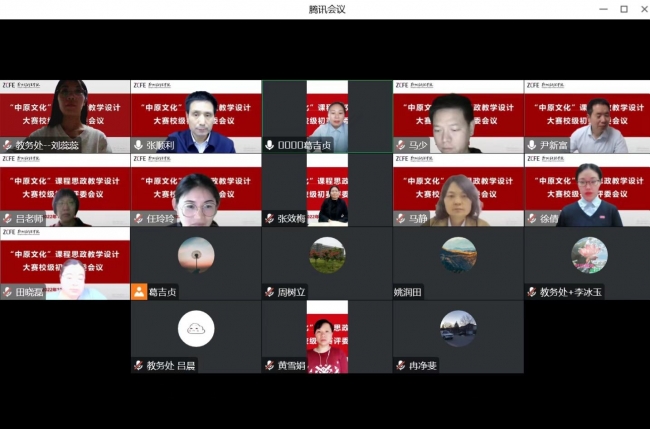The image size is (650, 429).
Task: Select 周树立's round profile picture
Action: coord(327,255)
